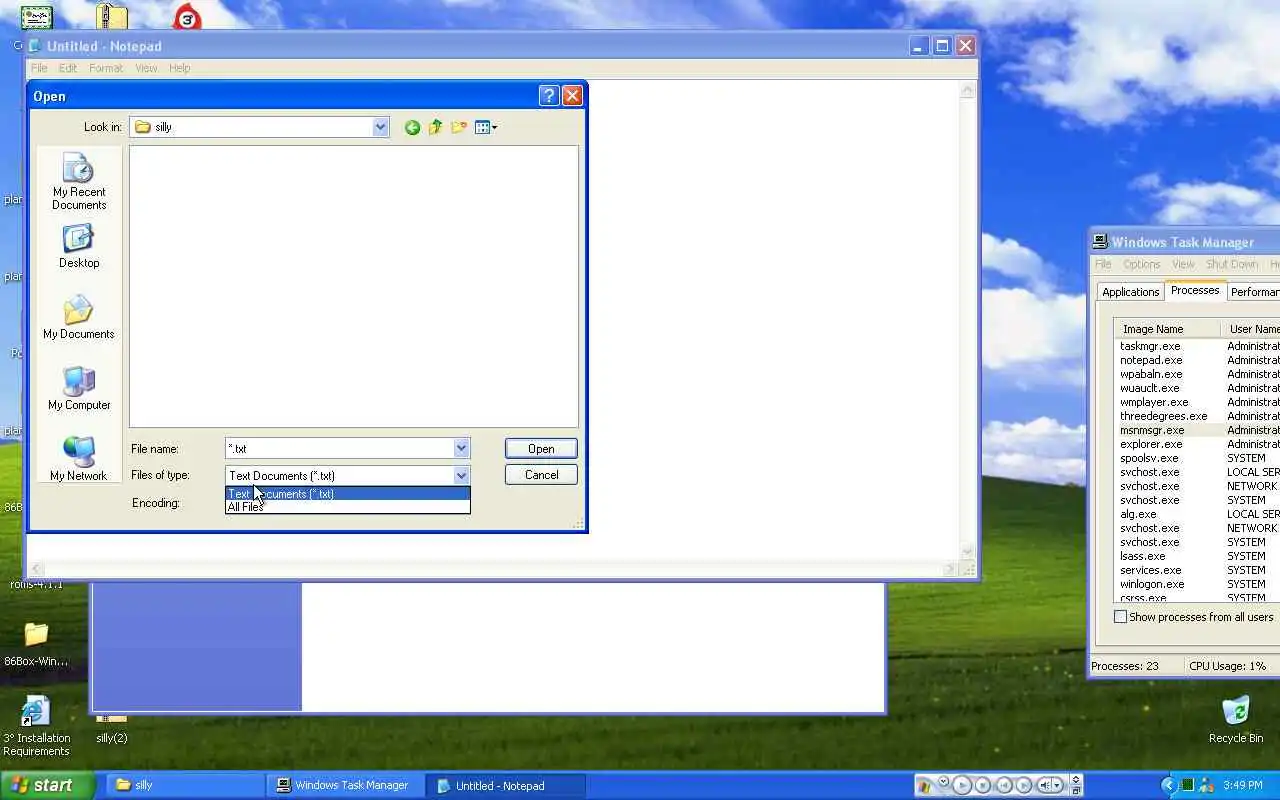Screen dimensions: 1280x800
Task: Click the Start button
Action: click(47, 785)
